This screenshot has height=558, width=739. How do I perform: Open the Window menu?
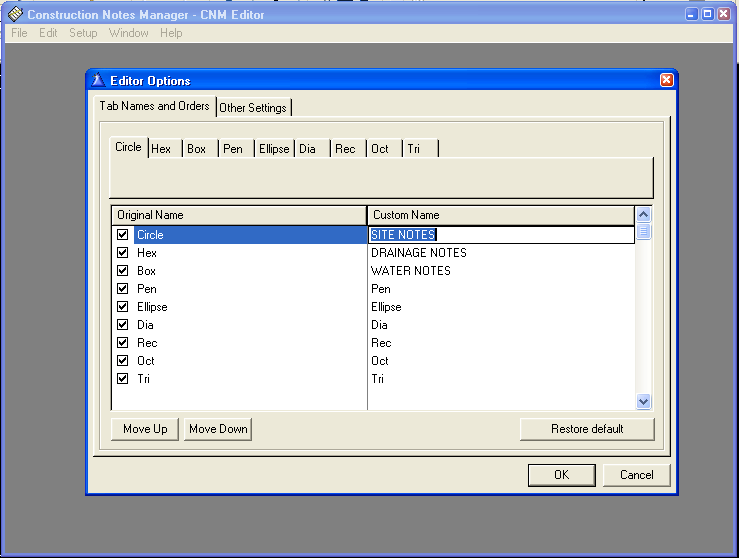click(x=129, y=33)
